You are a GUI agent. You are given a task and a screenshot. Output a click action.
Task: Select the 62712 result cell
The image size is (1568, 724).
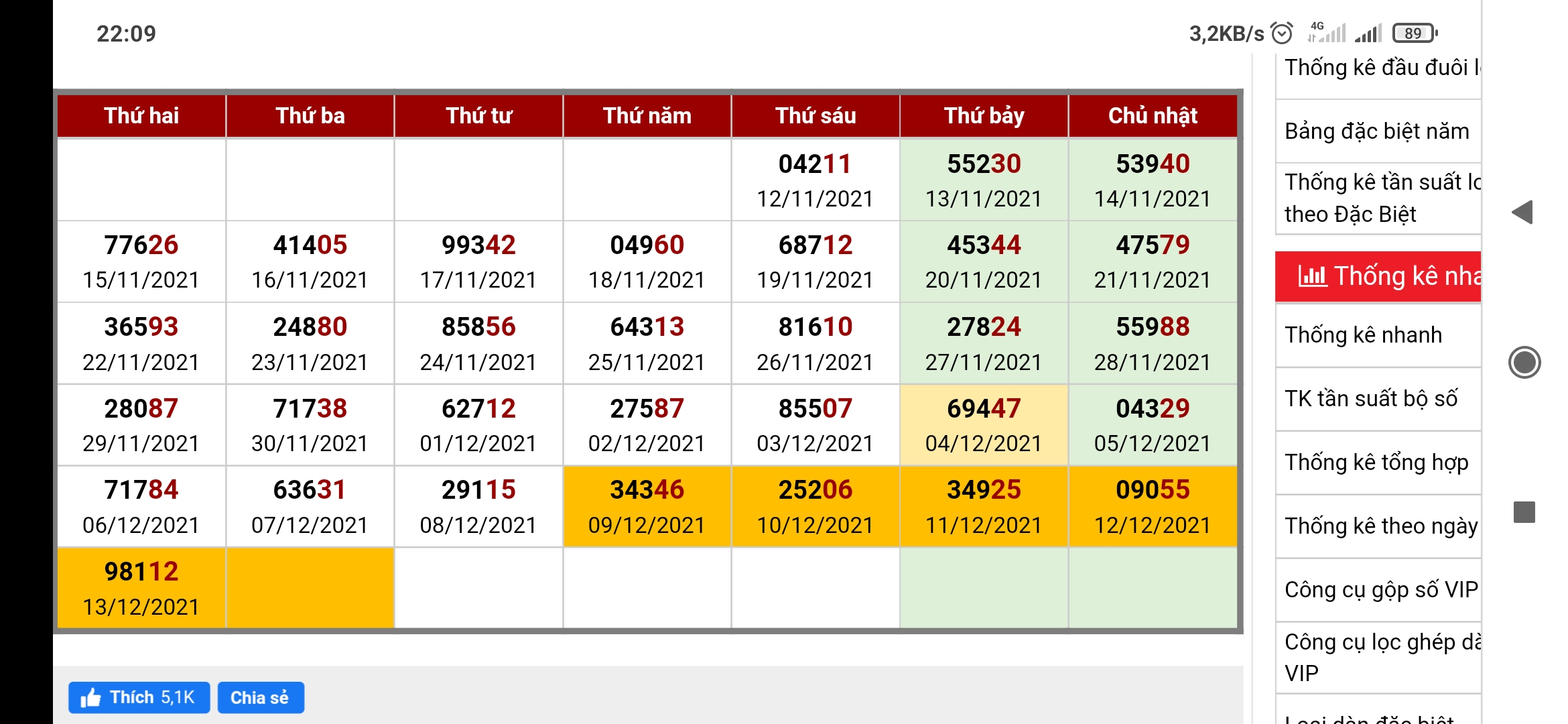(478, 425)
